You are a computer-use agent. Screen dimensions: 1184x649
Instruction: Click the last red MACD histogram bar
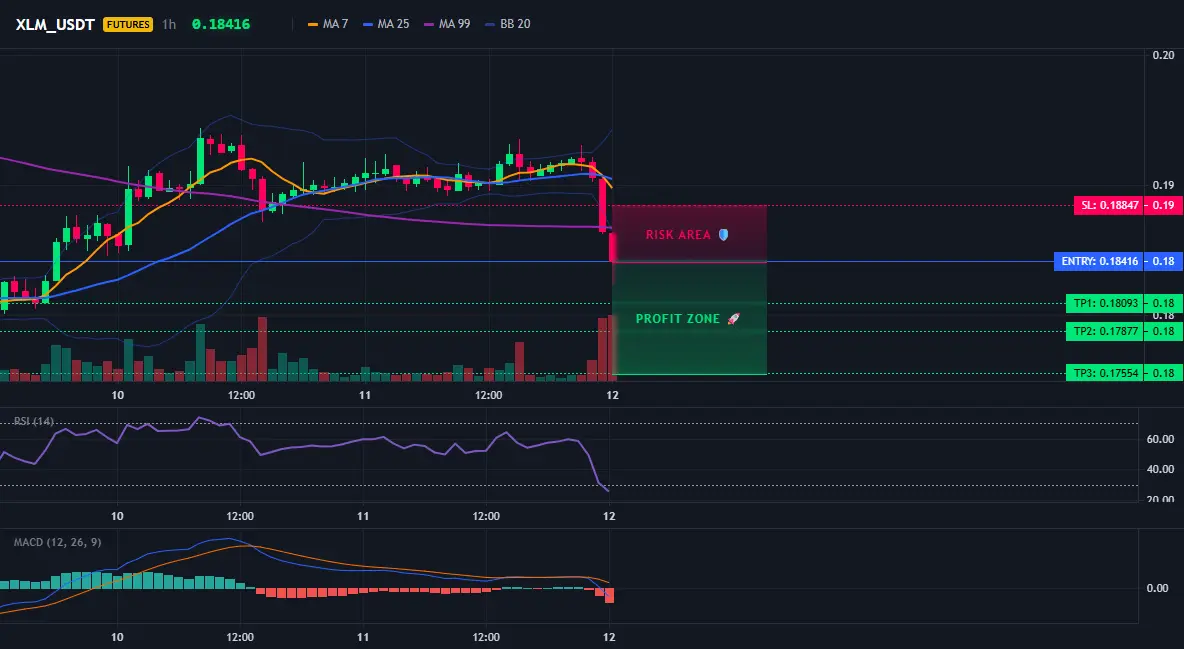(609, 595)
